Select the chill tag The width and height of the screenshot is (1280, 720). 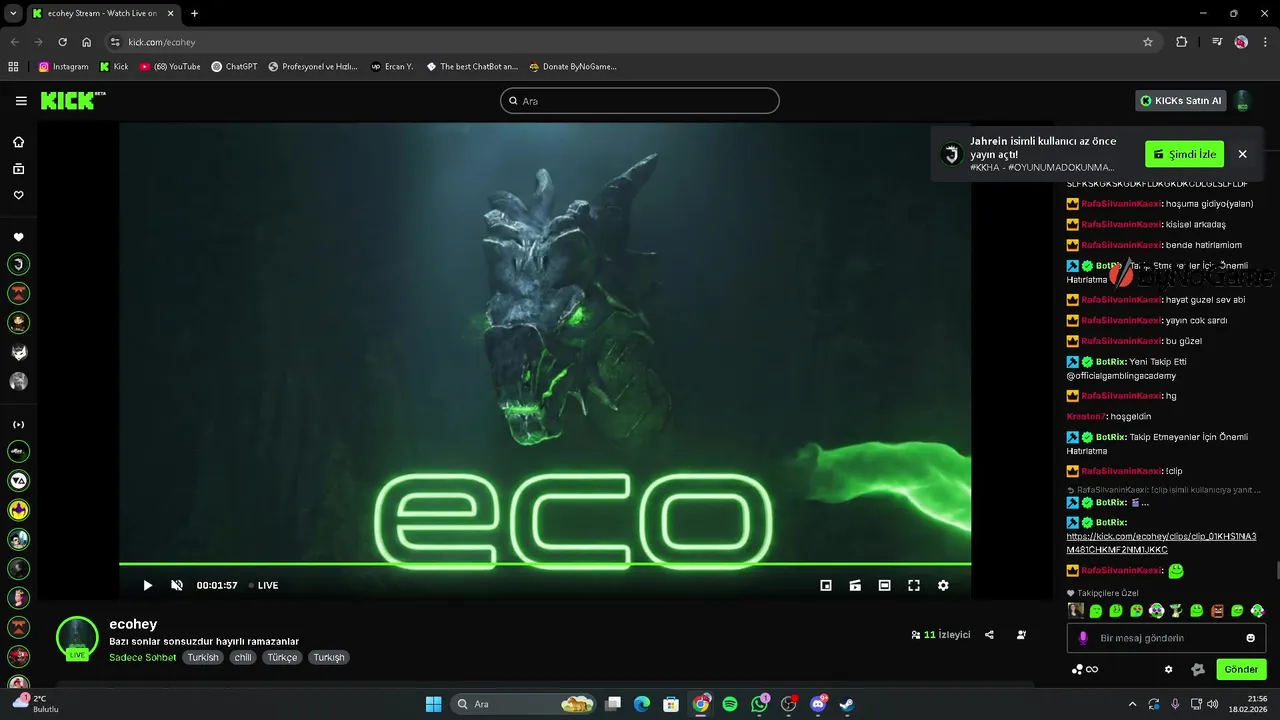(x=243, y=658)
